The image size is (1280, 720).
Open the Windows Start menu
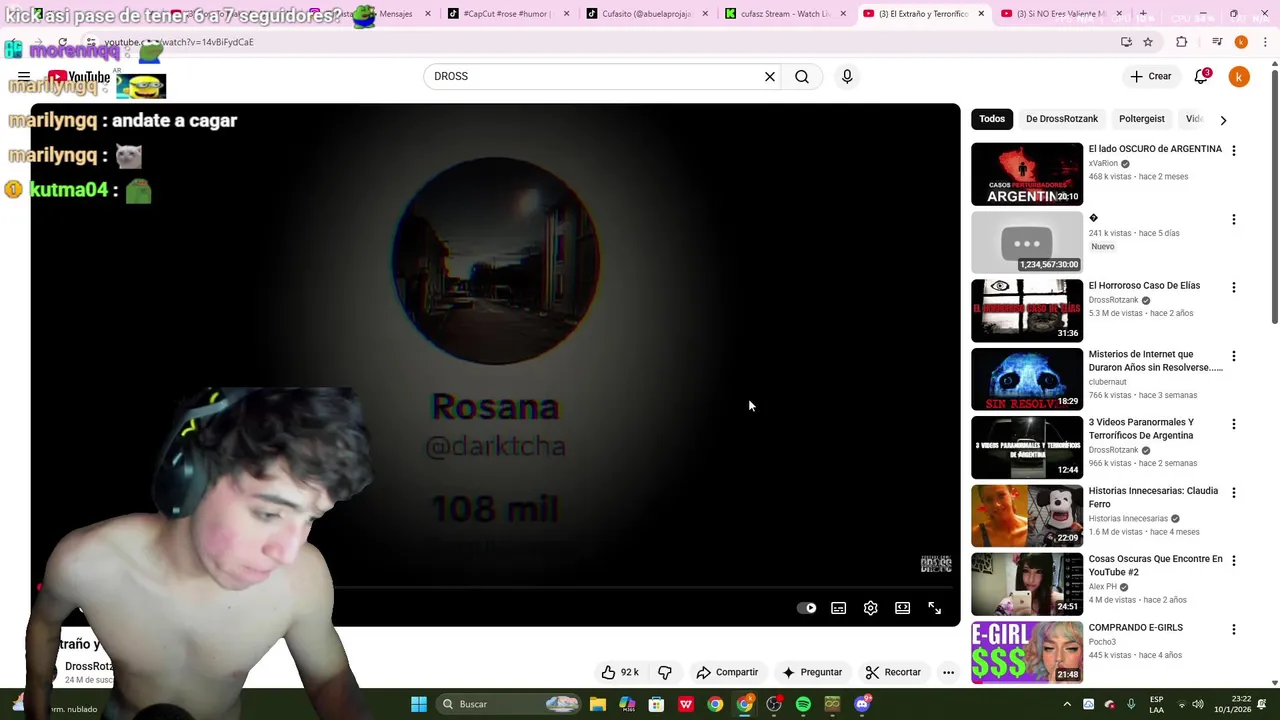coord(419,704)
